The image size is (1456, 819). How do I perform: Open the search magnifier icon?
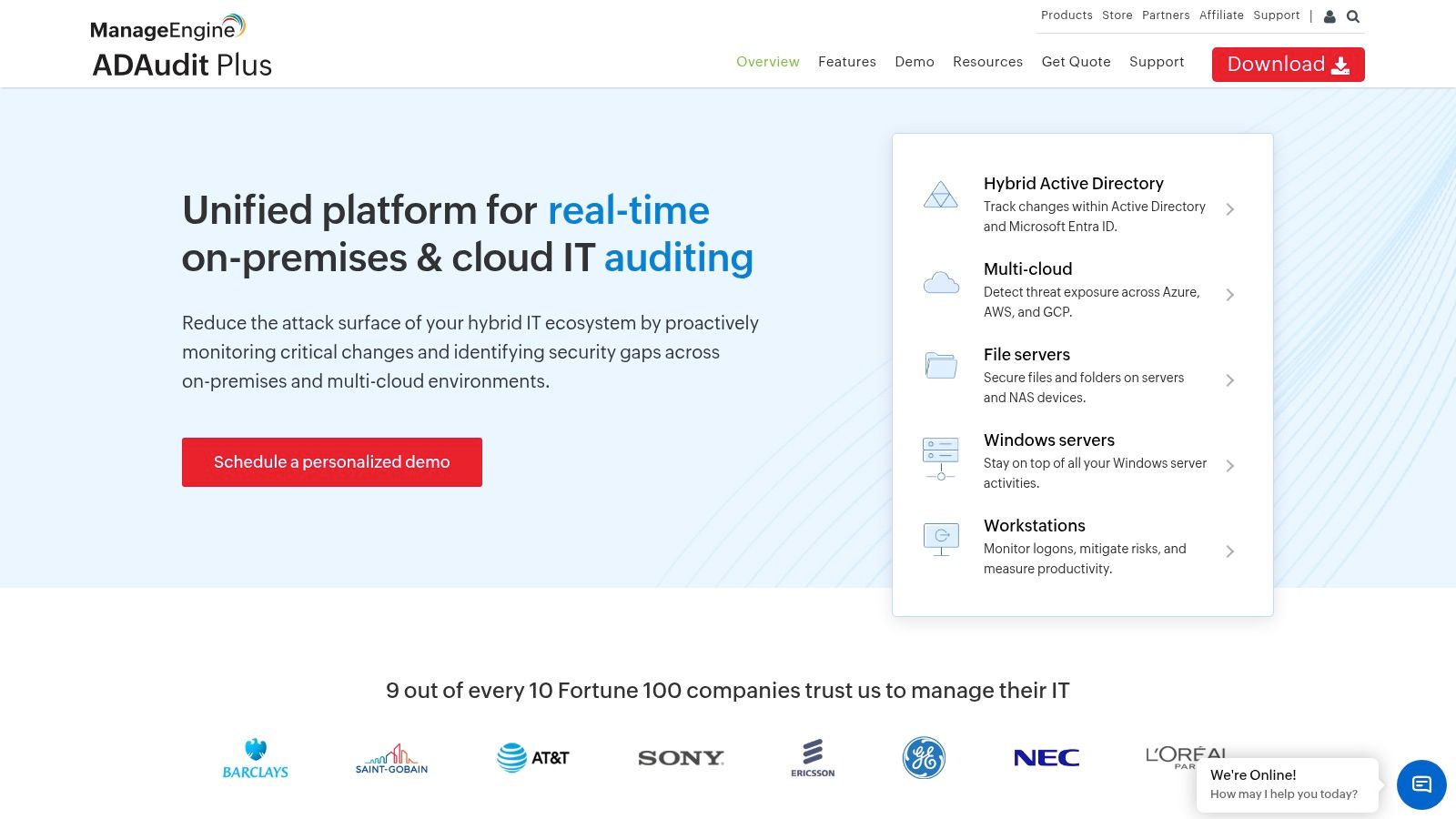1353,15
